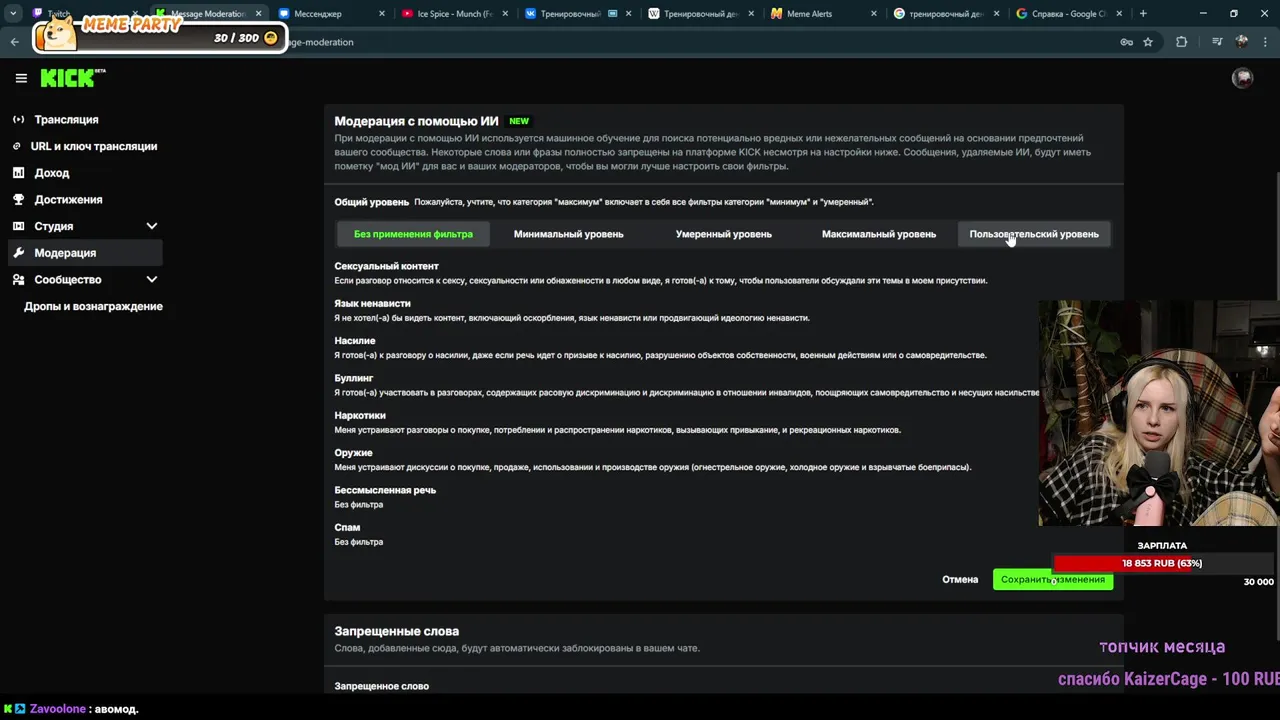The width and height of the screenshot is (1280, 720).
Task: Click the Студия sidebar icon
Action: click(18, 226)
